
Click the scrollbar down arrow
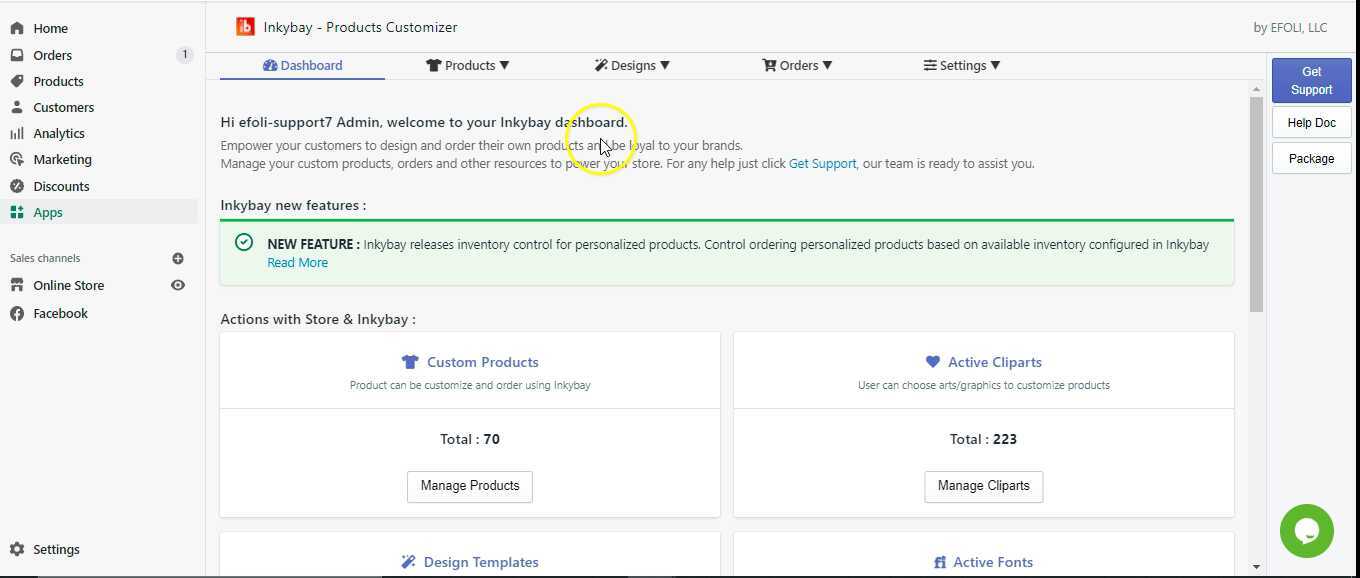(1256, 567)
